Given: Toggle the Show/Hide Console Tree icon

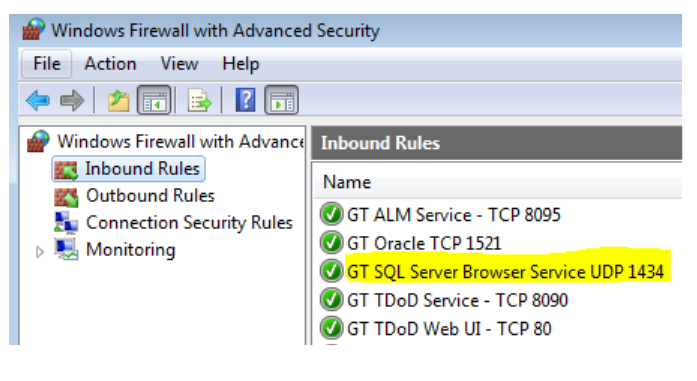Looking at the screenshot, I should [x=154, y=100].
